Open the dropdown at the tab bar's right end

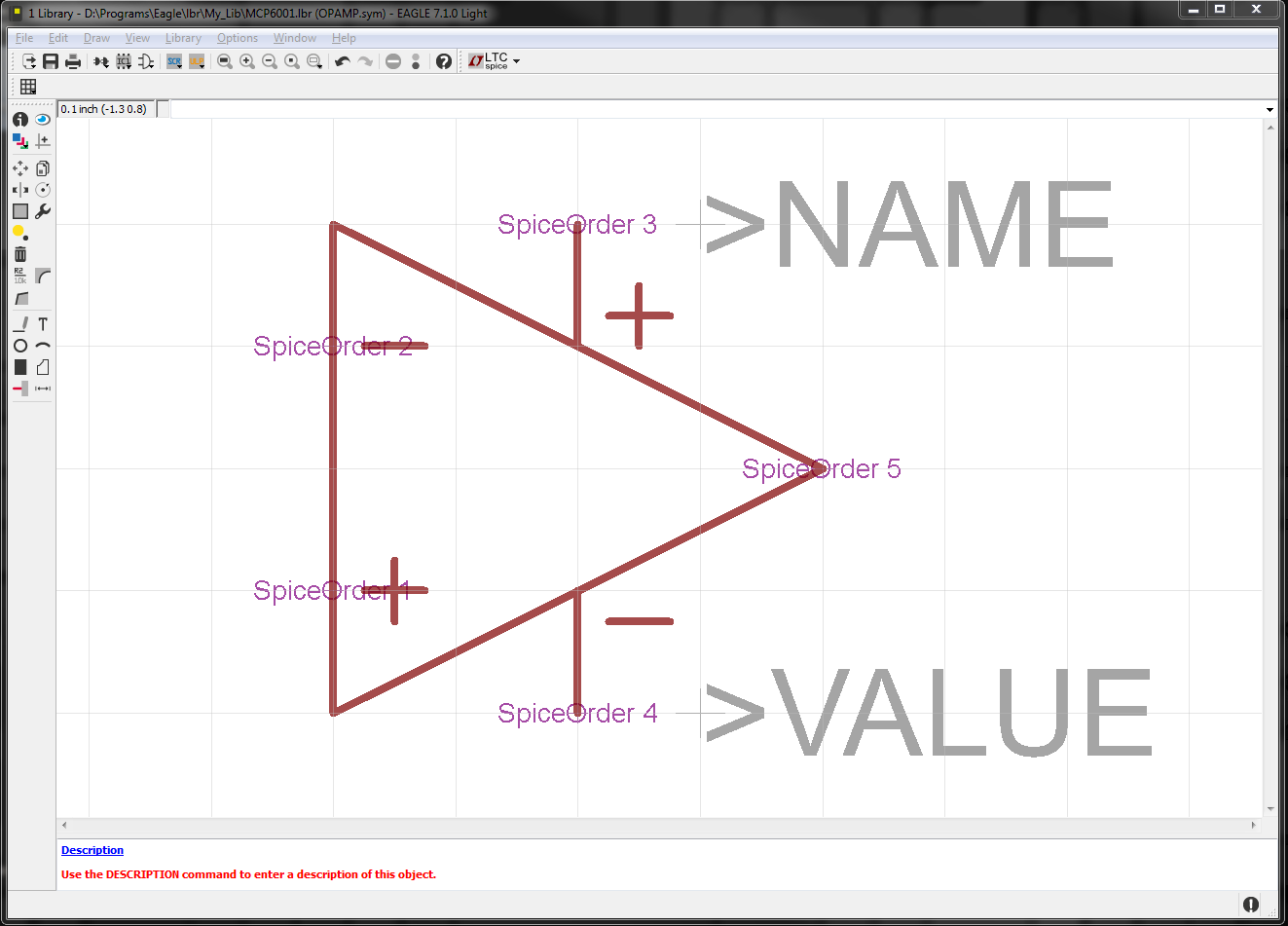coord(1270,109)
